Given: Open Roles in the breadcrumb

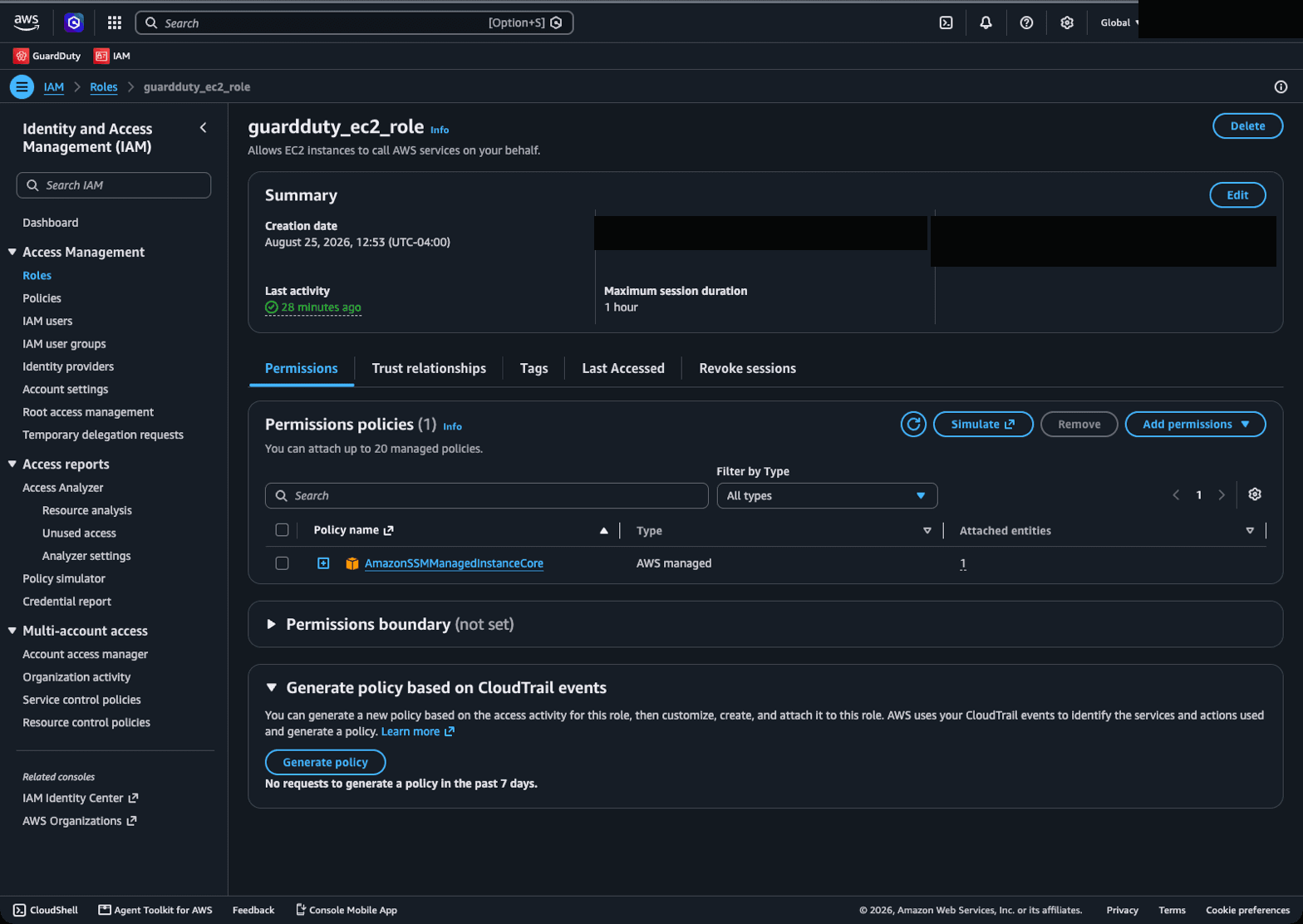Looking at the screenshot, I should pos(104,86).
